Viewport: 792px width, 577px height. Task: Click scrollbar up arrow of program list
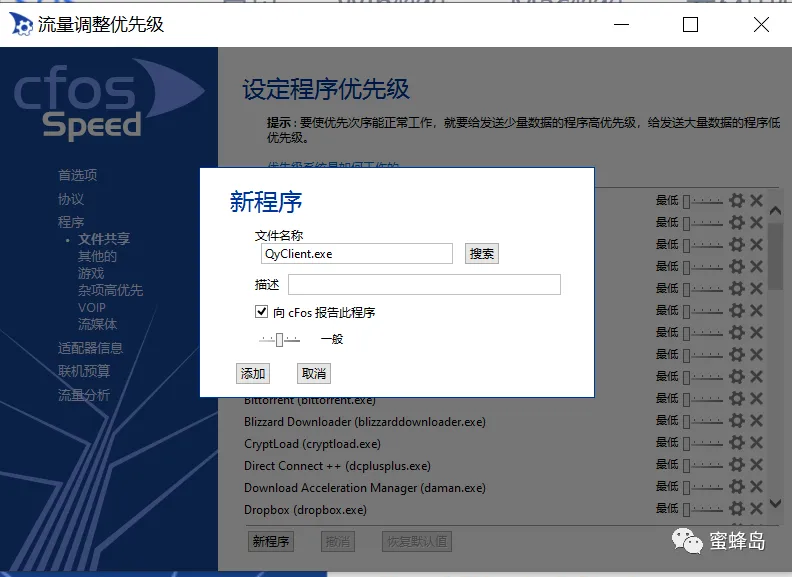(775, 210)
